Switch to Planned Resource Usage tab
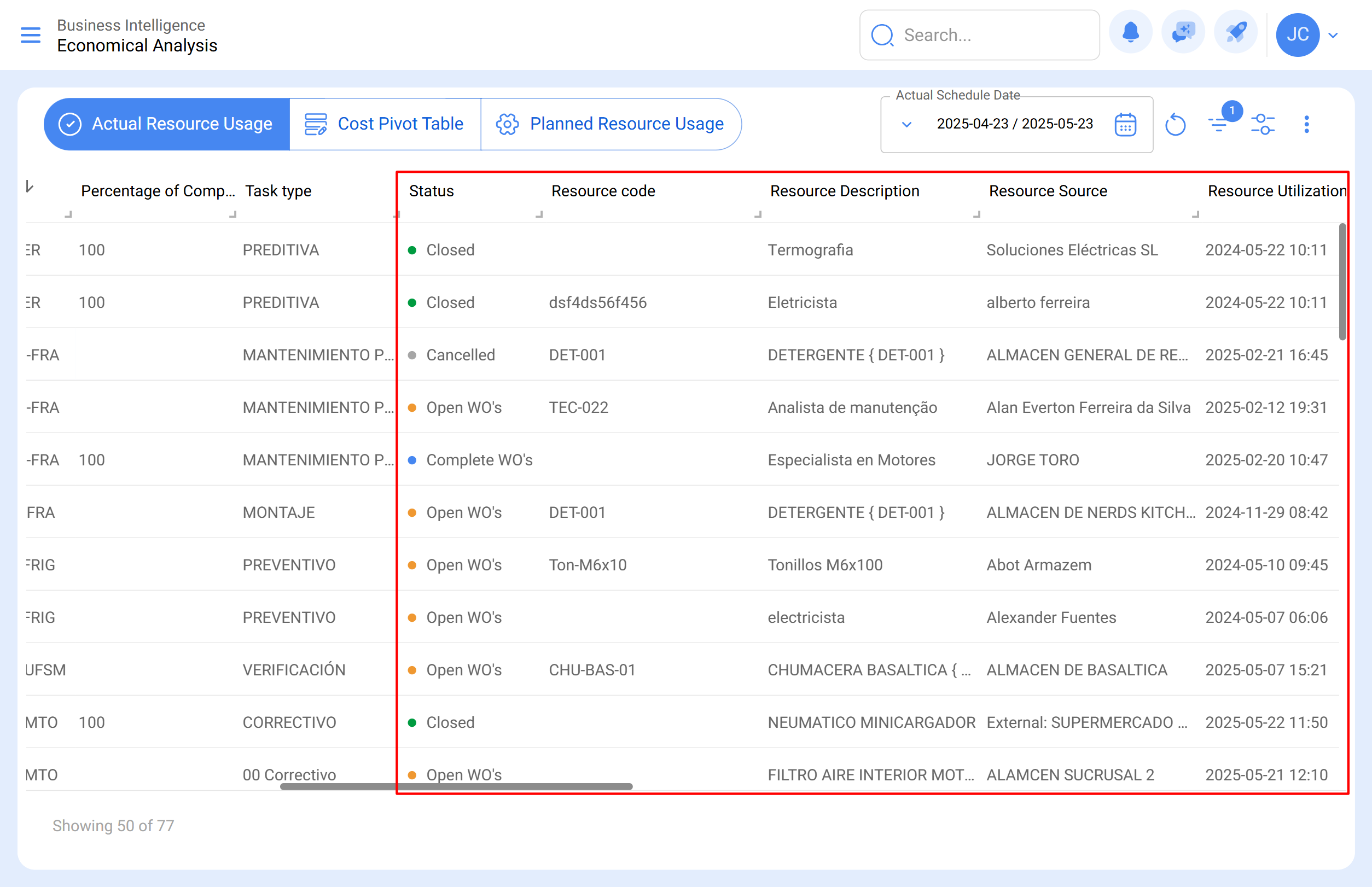 pos(611,124)
